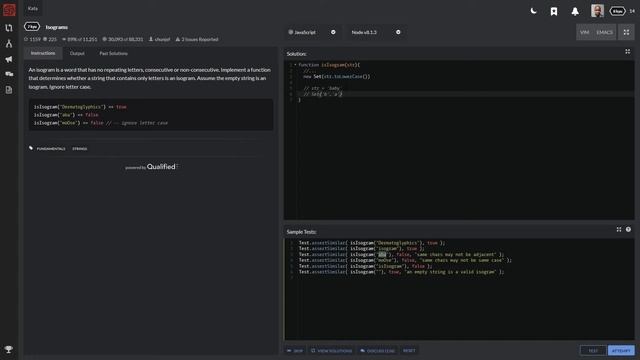Image resolution: width=640 pixels, height=360 pixels.
Task: Toggle fullscreen layout button near EMACS
Action: [626, 32]
